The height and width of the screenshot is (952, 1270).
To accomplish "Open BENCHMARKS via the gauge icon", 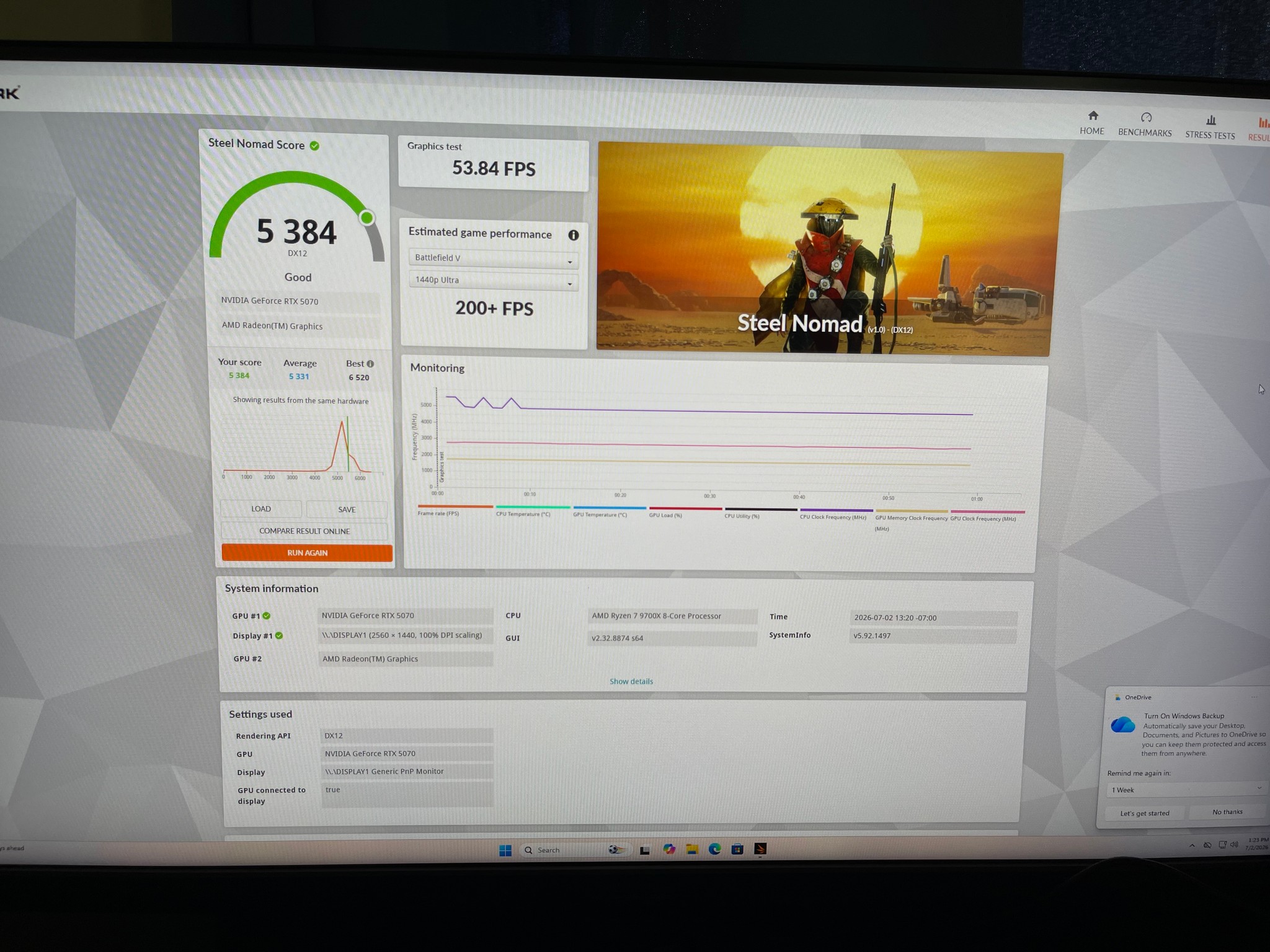I will click(1145, 125).
